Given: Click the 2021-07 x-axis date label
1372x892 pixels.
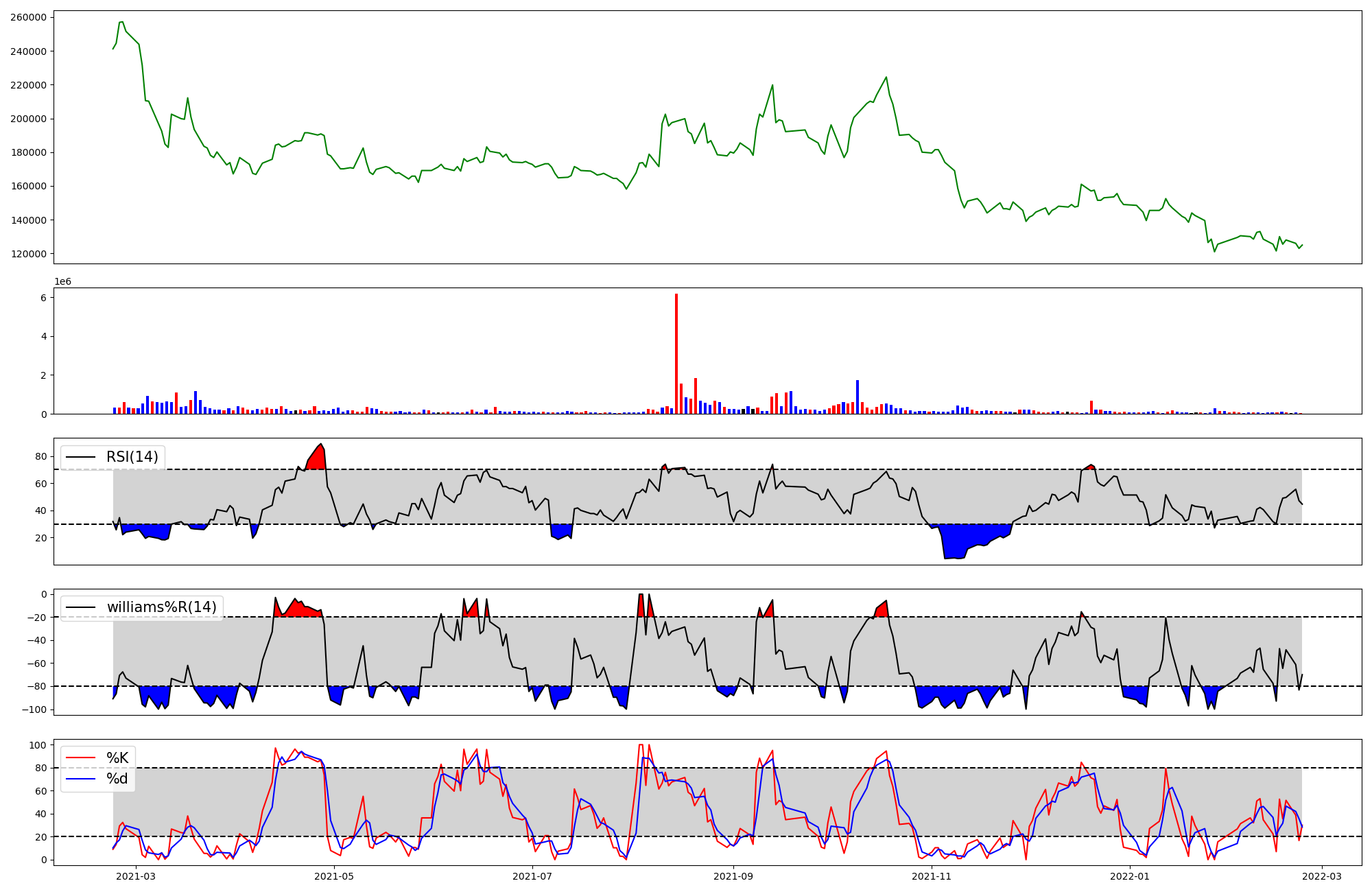Looking at the screenshot, I should click(x=532, y=876).
